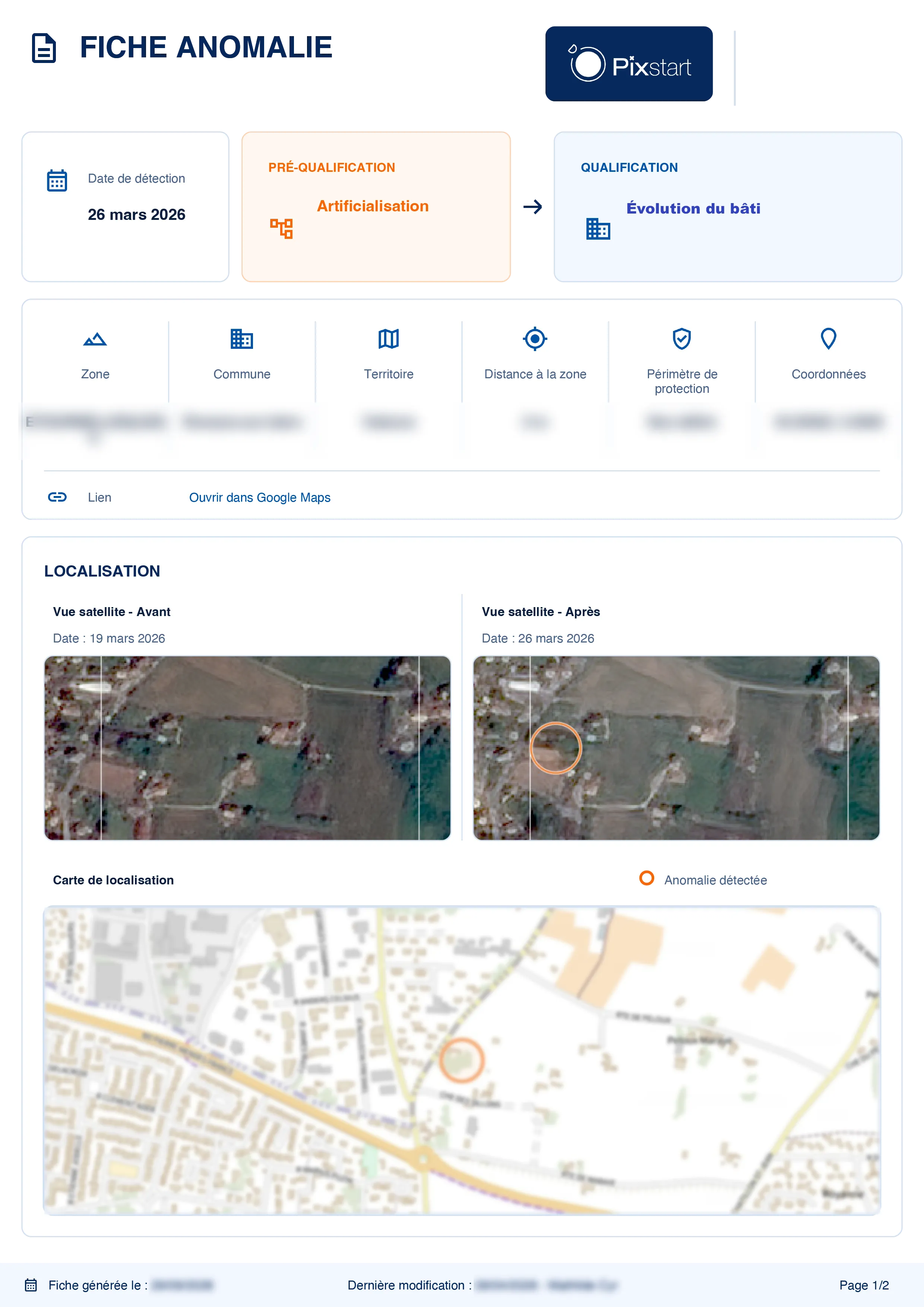The width and height of the screenshot is (924, 1307).
Task: Click the orange Artificialisation hierarchy icon
Action: tap(281, 228)
